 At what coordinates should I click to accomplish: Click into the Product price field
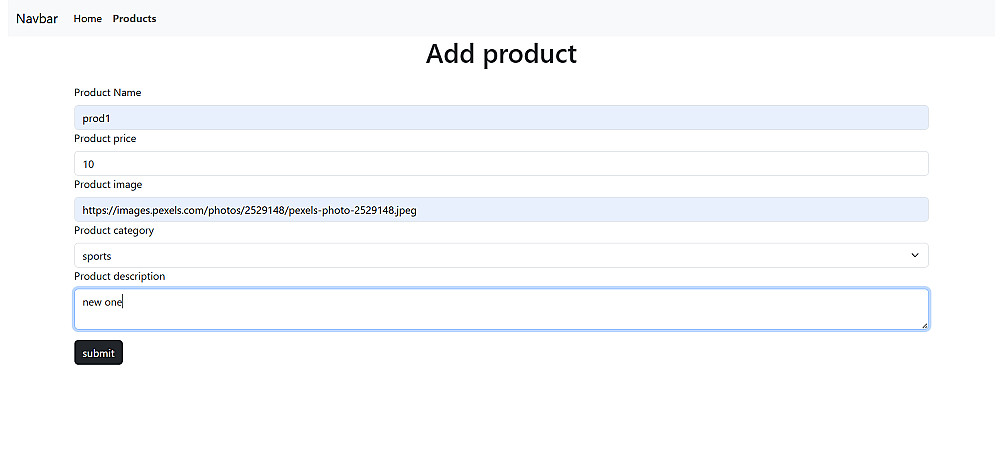click(501, 164)
